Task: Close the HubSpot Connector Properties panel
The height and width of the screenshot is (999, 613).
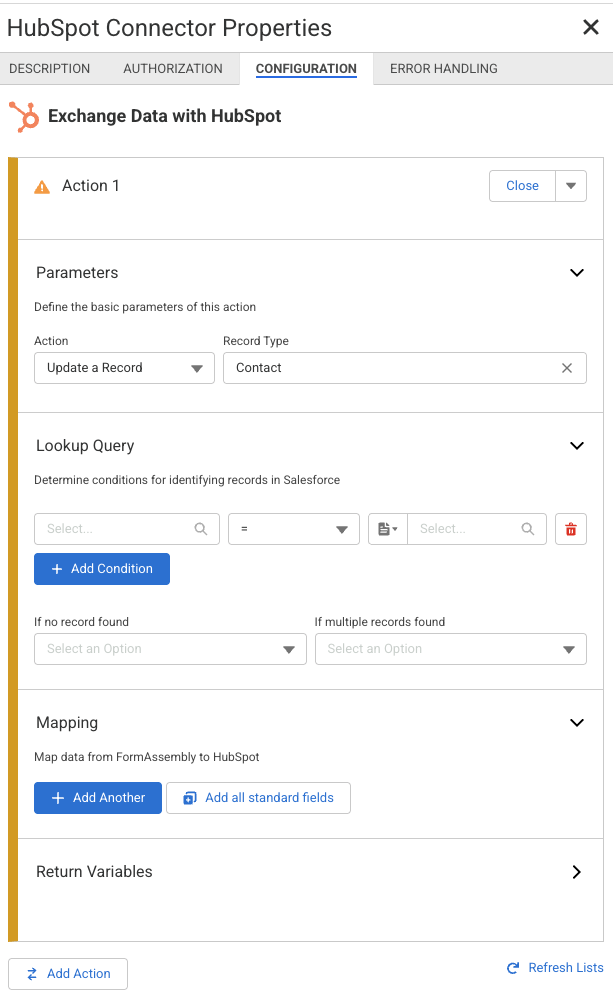Action: 591,27
